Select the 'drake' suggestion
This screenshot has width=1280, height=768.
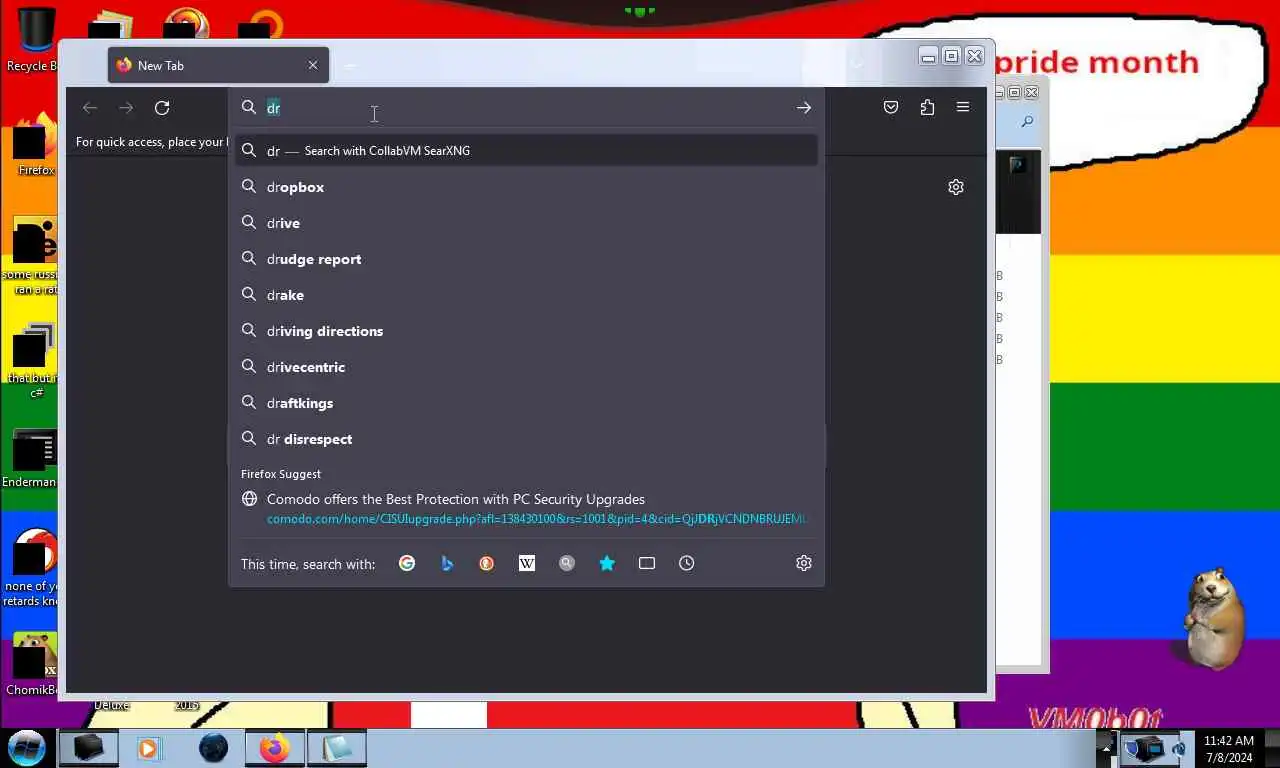(x=527, y=295)
